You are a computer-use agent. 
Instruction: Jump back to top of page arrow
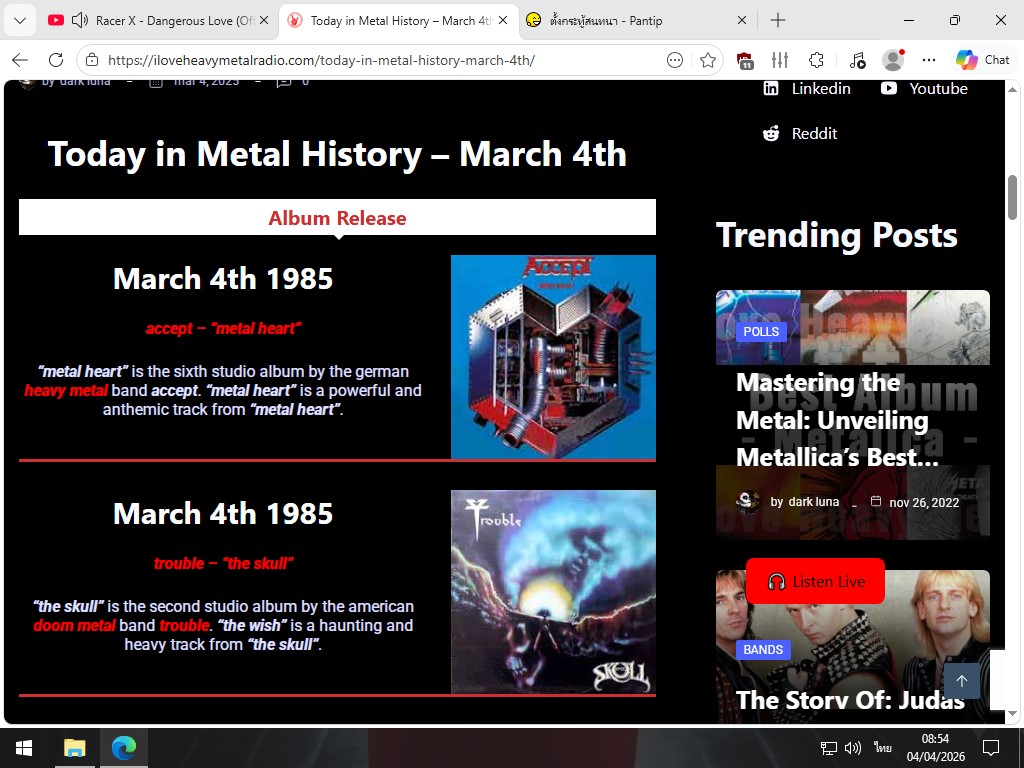(961, 681)
